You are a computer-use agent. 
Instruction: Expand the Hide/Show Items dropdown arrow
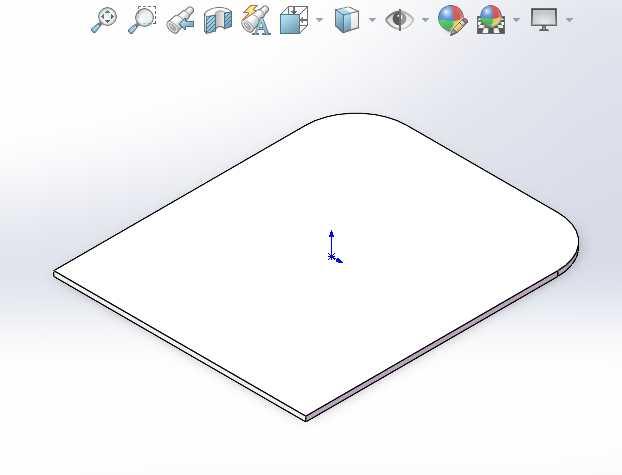click(425, 19)
